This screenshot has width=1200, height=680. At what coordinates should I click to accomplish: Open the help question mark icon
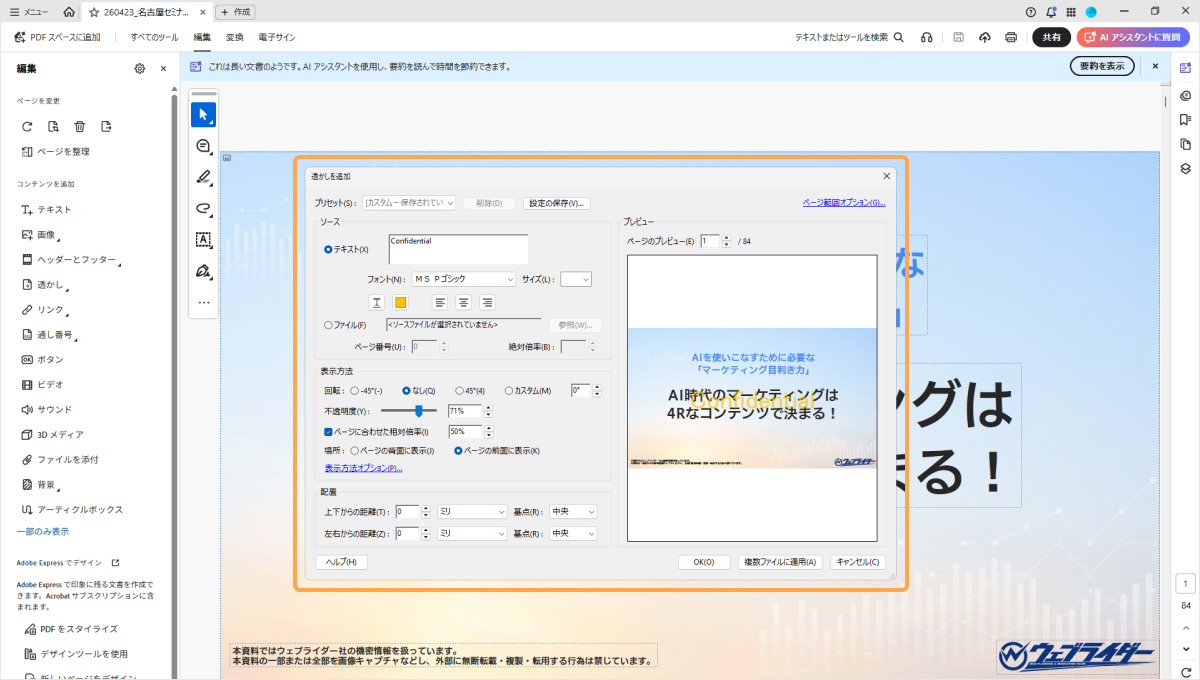pyautogui.click(x=1031, y=12)
